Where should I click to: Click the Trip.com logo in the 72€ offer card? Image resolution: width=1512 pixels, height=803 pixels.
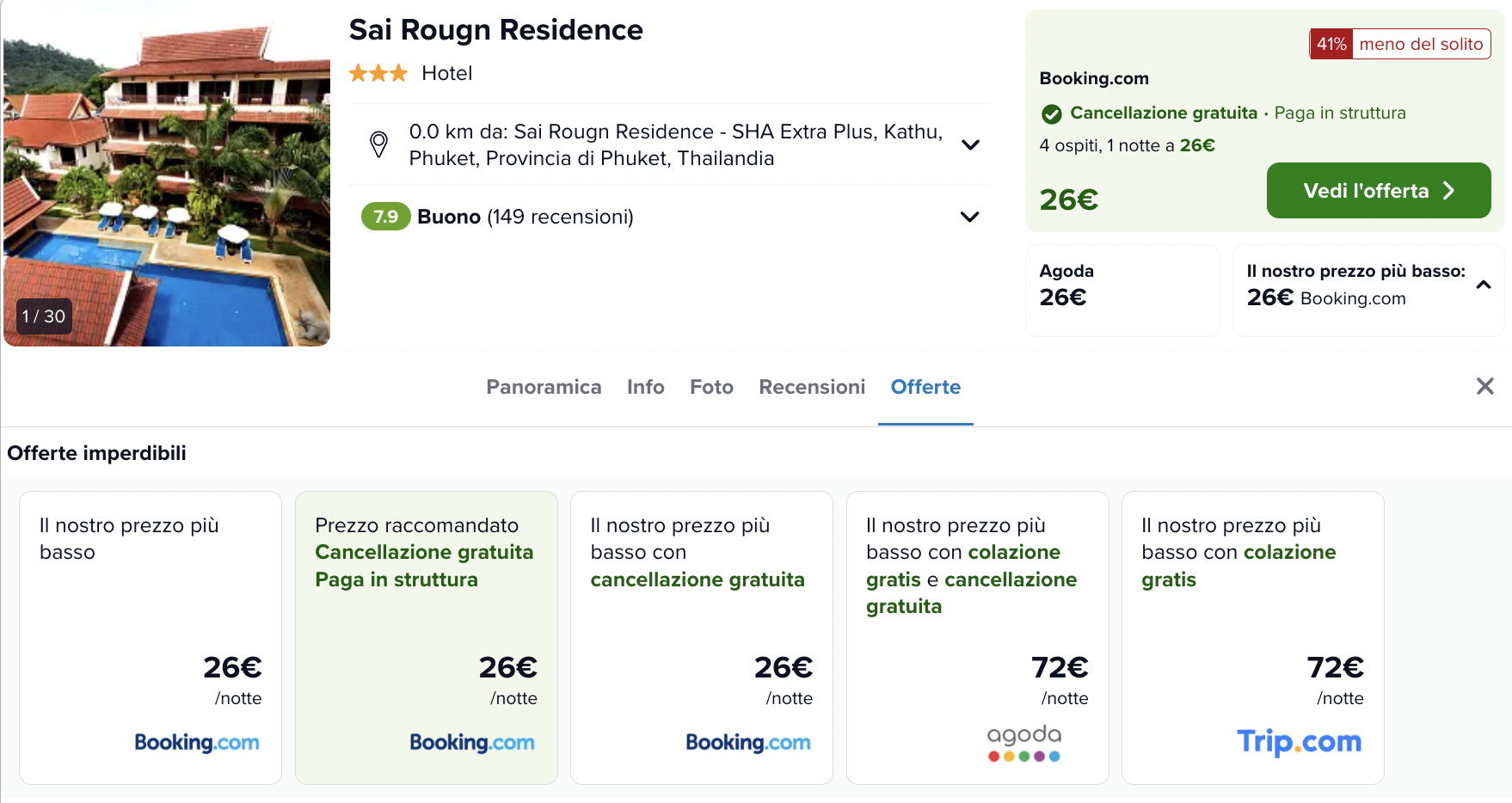click(x=1299, y=741)
